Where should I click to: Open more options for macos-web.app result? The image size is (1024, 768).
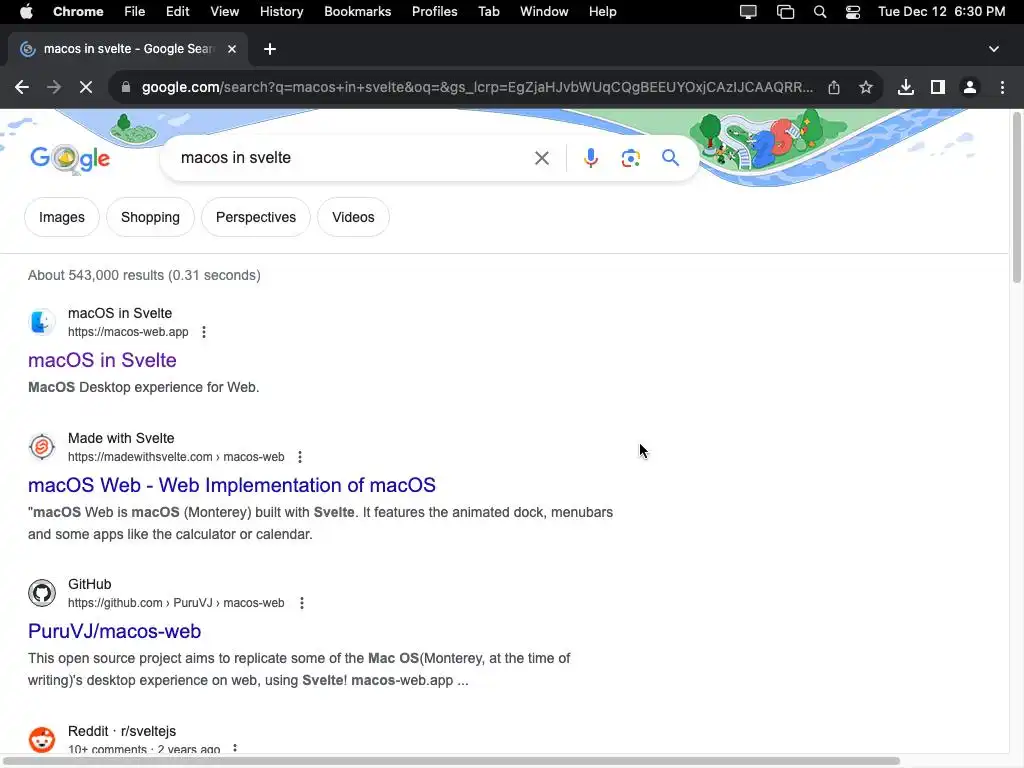click(204, 332)
